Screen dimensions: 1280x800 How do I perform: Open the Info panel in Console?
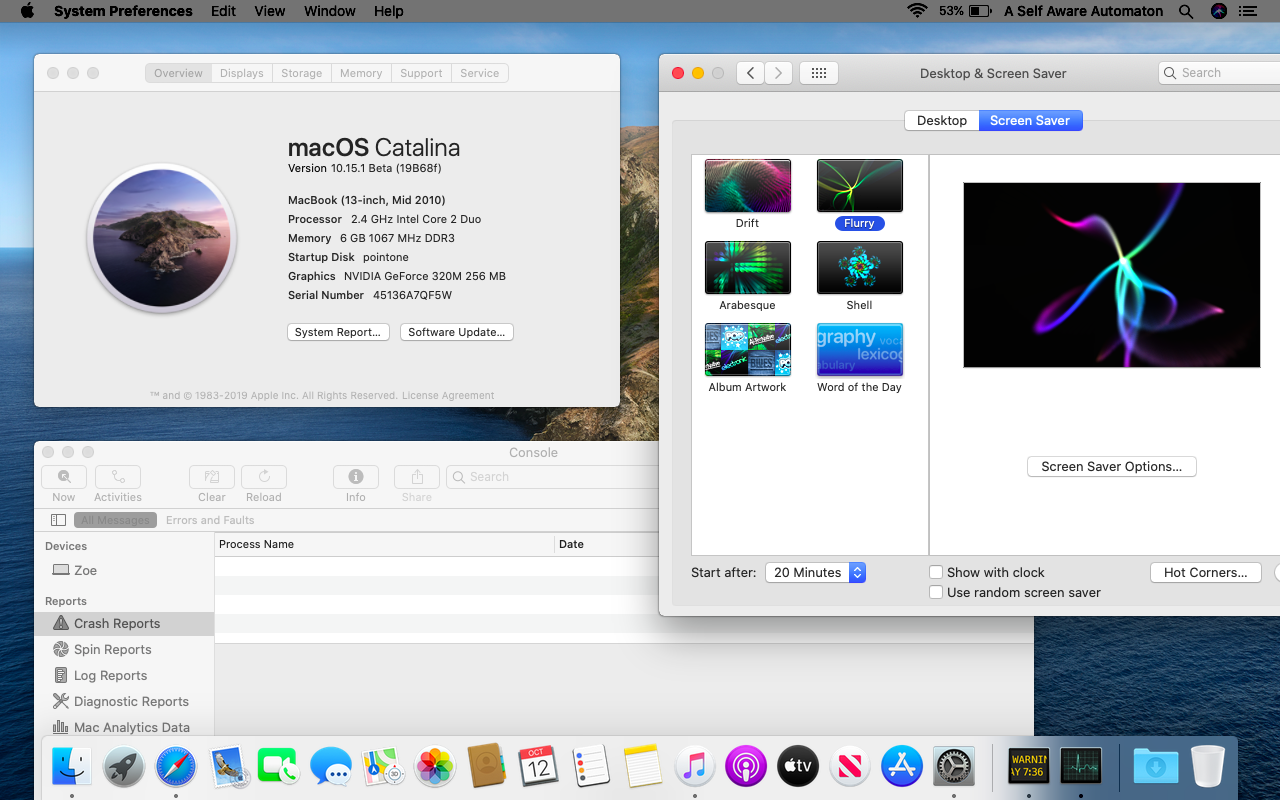tap(356, 477)
